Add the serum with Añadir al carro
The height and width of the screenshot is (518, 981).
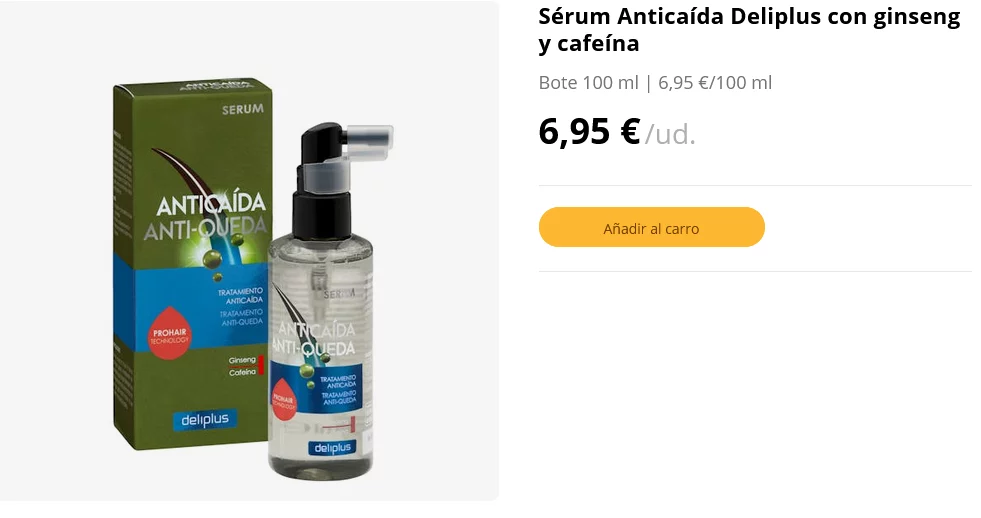651,227
